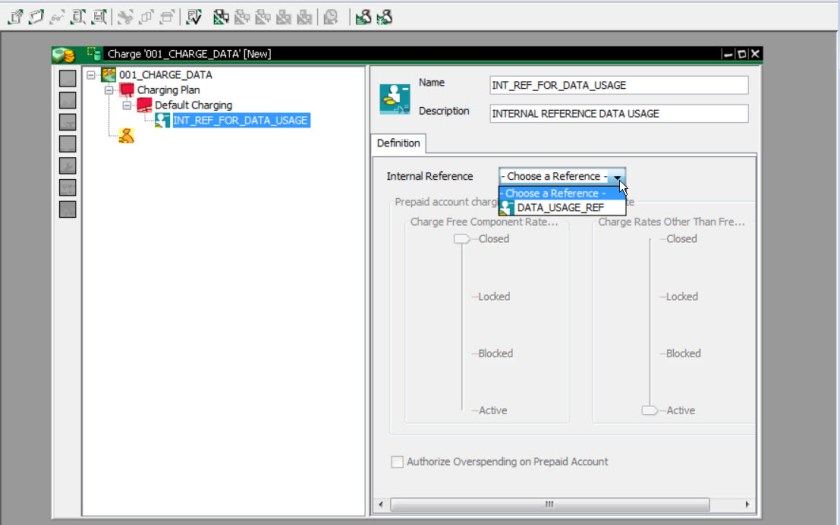This screenshot has height=525, width=840.
Task: Click the floppy disk save toolbar icon
Action: pyautogui.click(x=99, y=17)
